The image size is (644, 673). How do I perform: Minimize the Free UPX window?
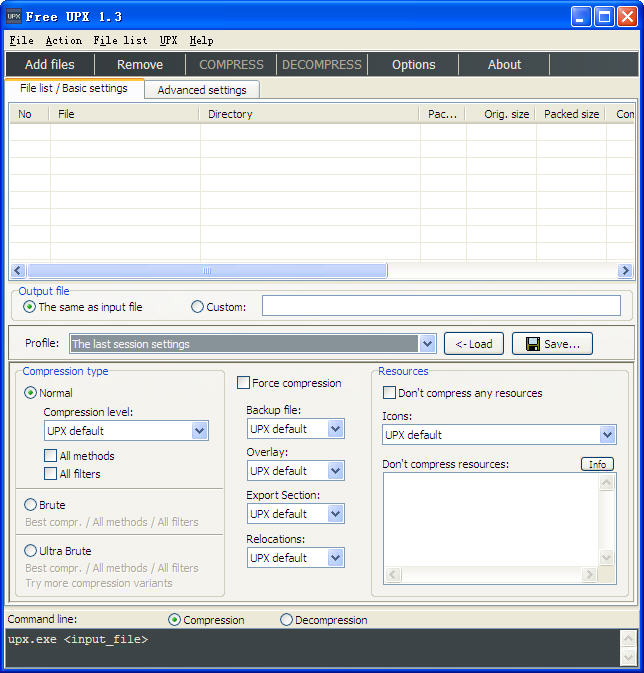(x=580, y=17)
